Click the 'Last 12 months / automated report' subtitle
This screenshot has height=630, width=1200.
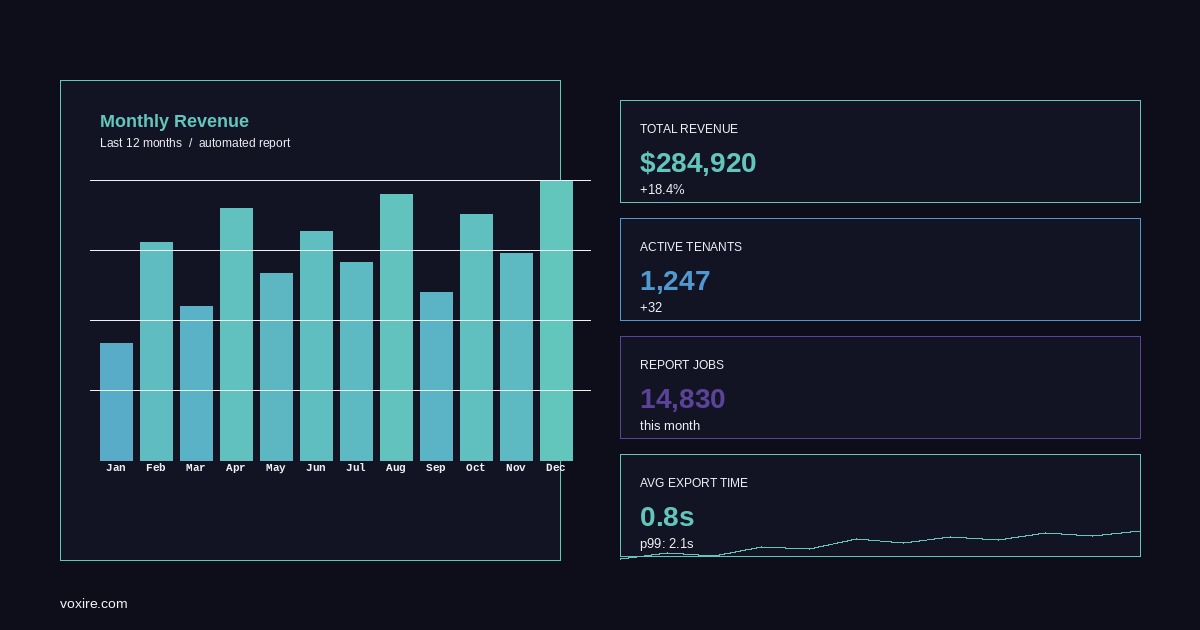pos(195,143)
